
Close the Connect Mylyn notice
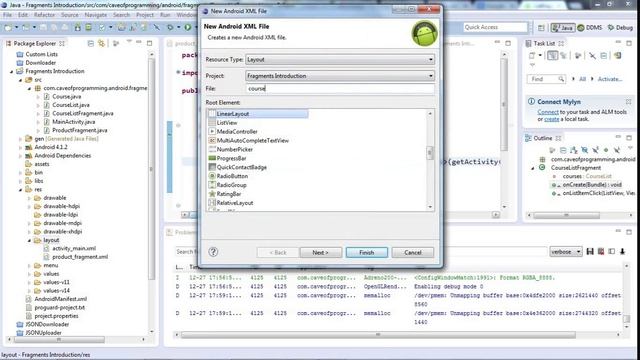(x=628, y=102)
